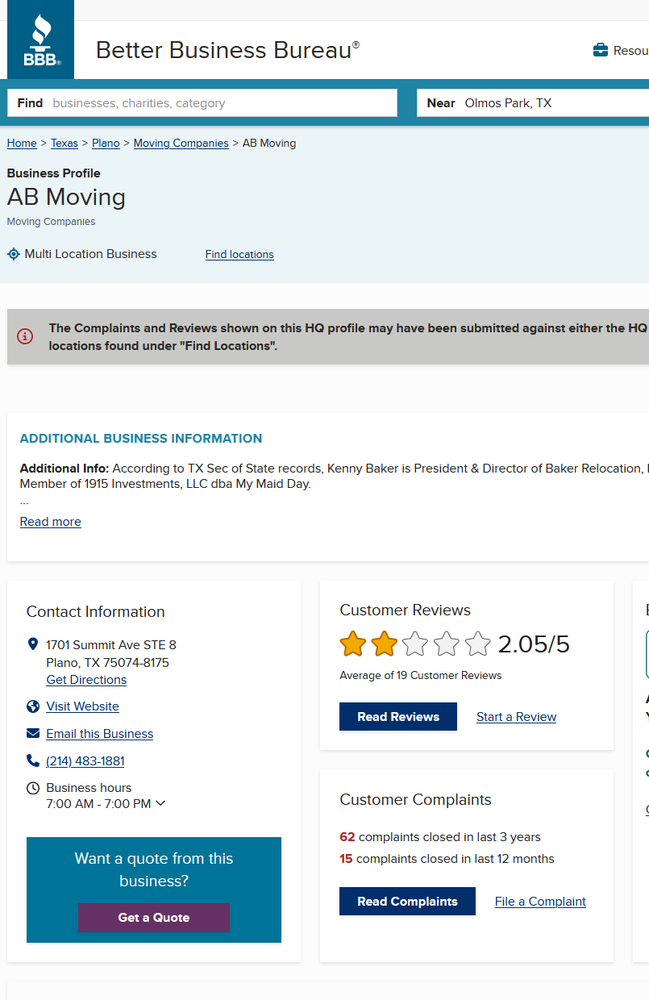Call the (214) 483-1881 phone link
This screenshot has width=649, height=1000.
coord(85,761)
